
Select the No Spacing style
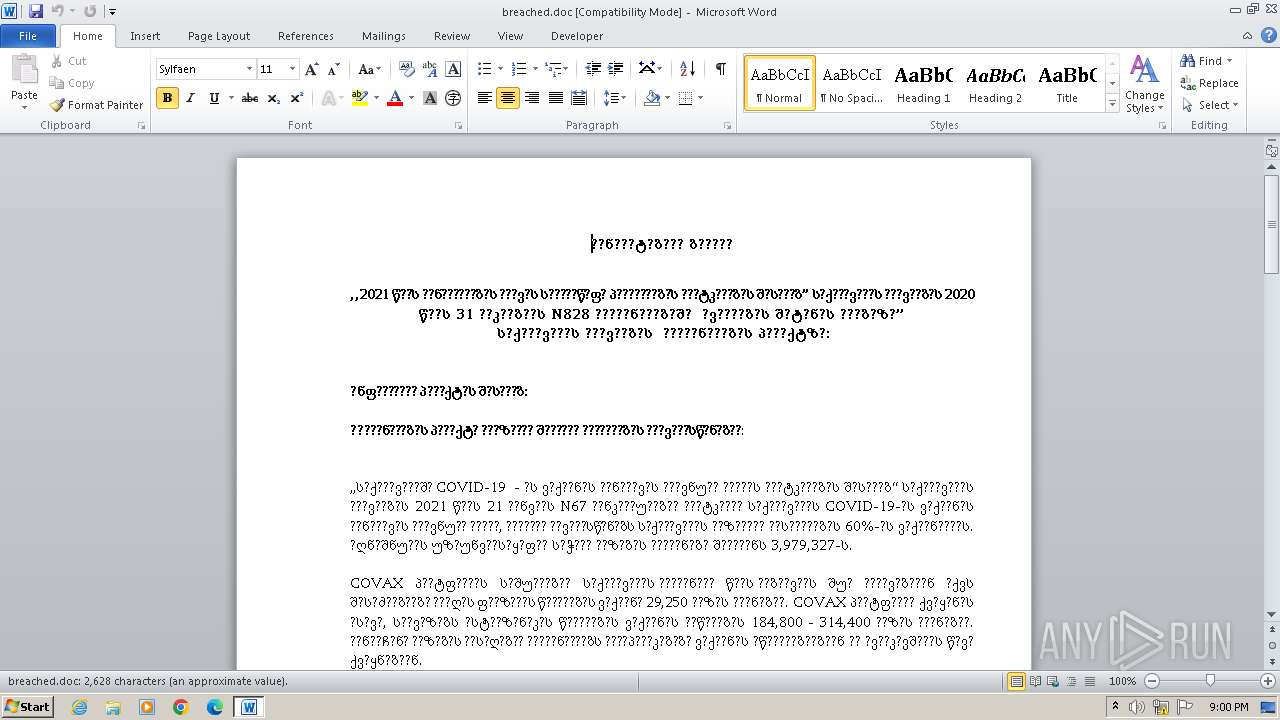tap(851, 82)
